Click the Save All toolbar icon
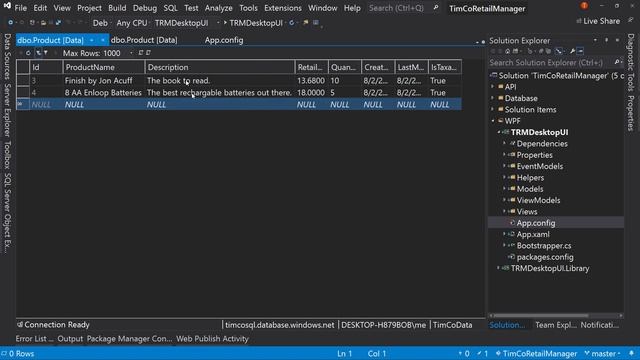640x360 pixels. (x=58, y=22)
